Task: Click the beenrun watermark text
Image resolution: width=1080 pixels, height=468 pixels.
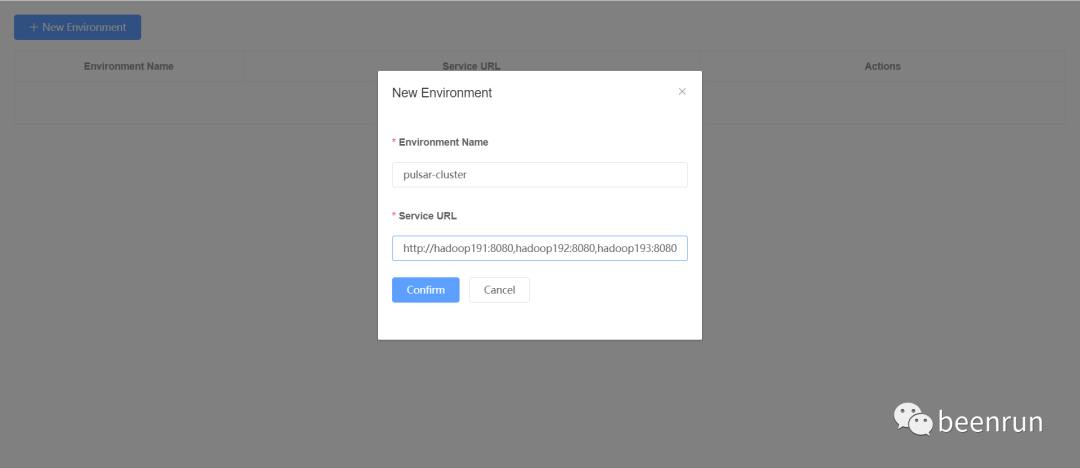Action: (x=990, y=422)
